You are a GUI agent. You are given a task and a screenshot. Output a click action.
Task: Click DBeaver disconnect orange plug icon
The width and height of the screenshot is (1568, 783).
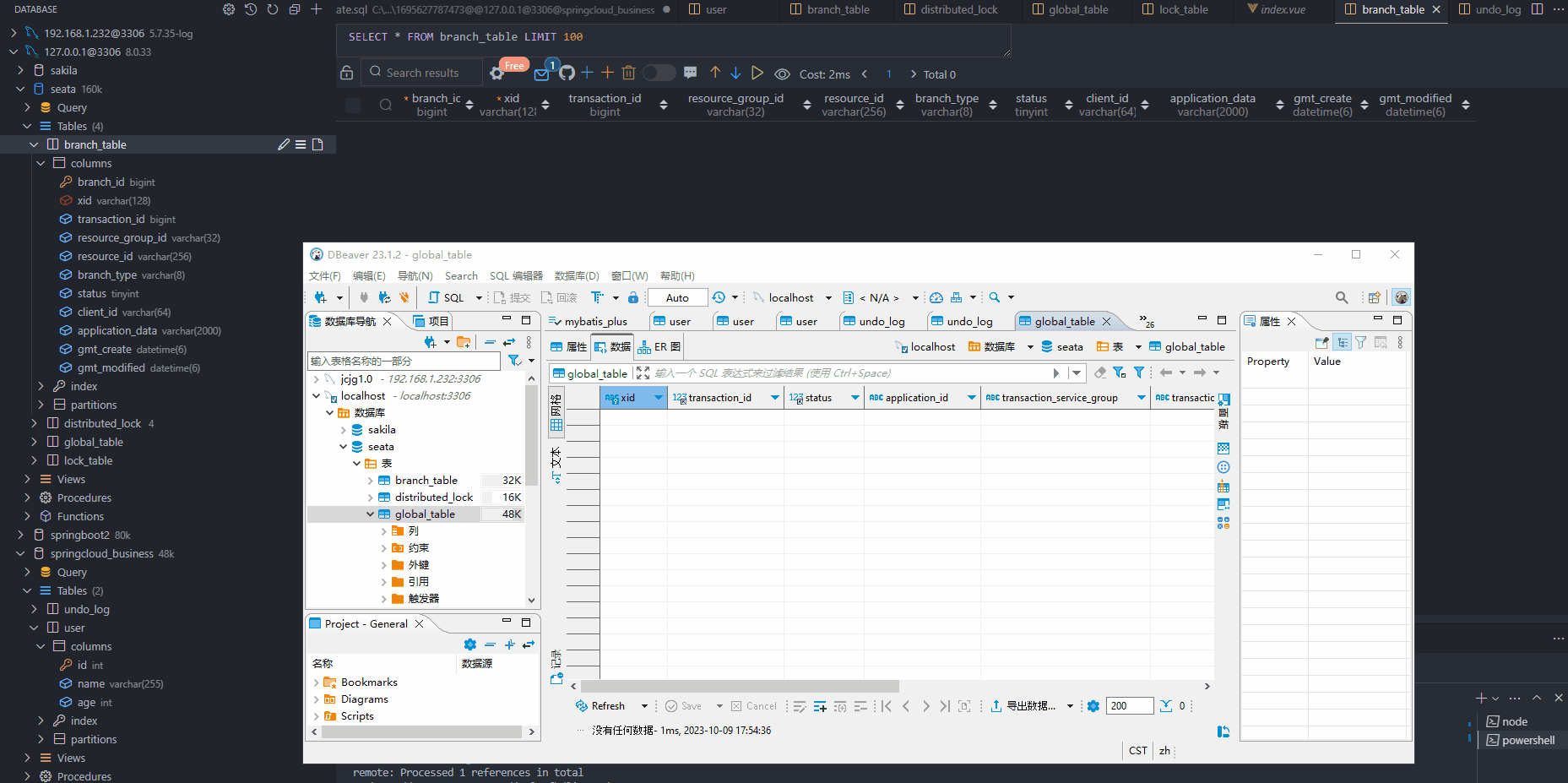point(404,297)
